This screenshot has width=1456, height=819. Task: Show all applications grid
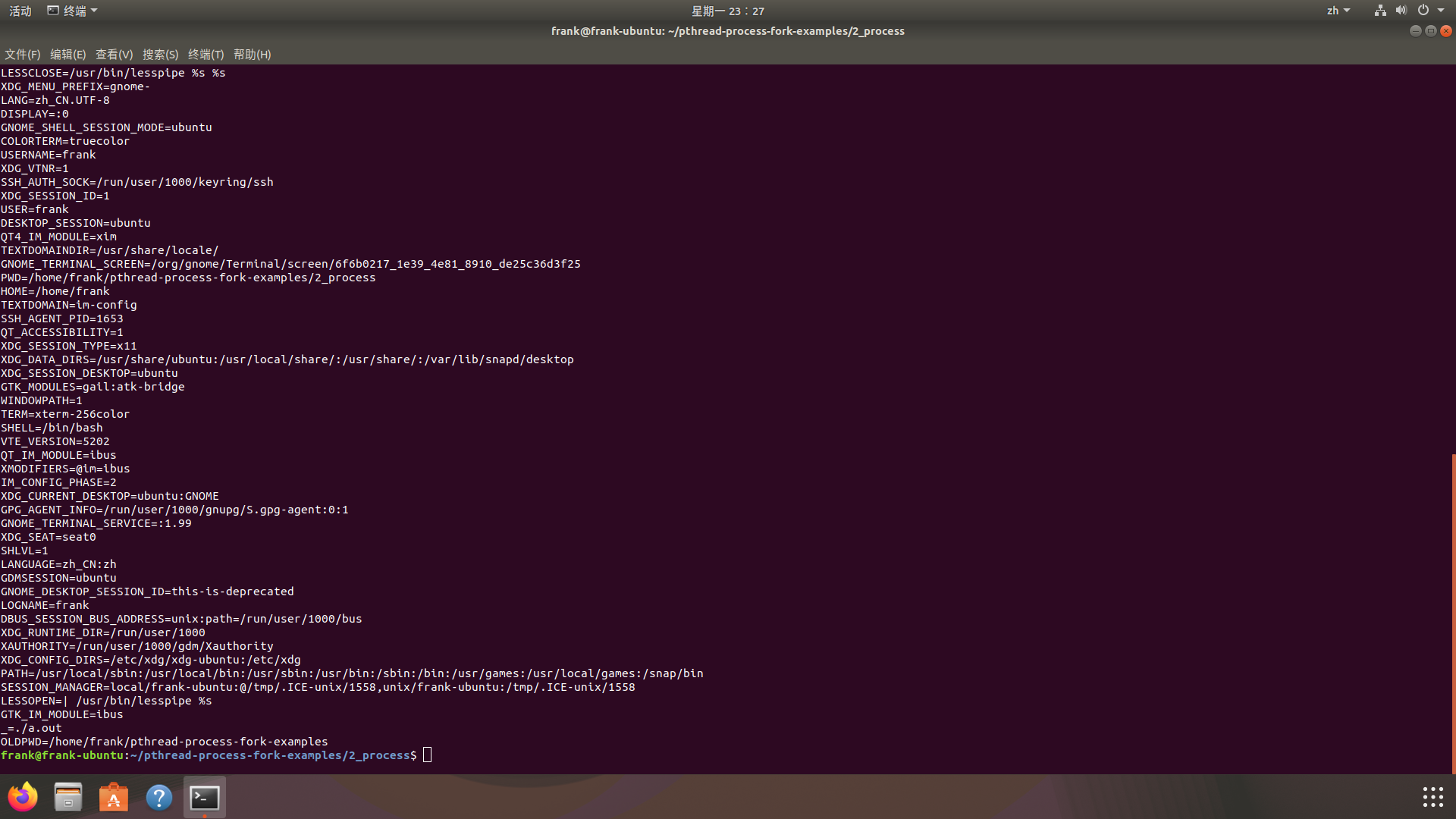pos(1432,797)
